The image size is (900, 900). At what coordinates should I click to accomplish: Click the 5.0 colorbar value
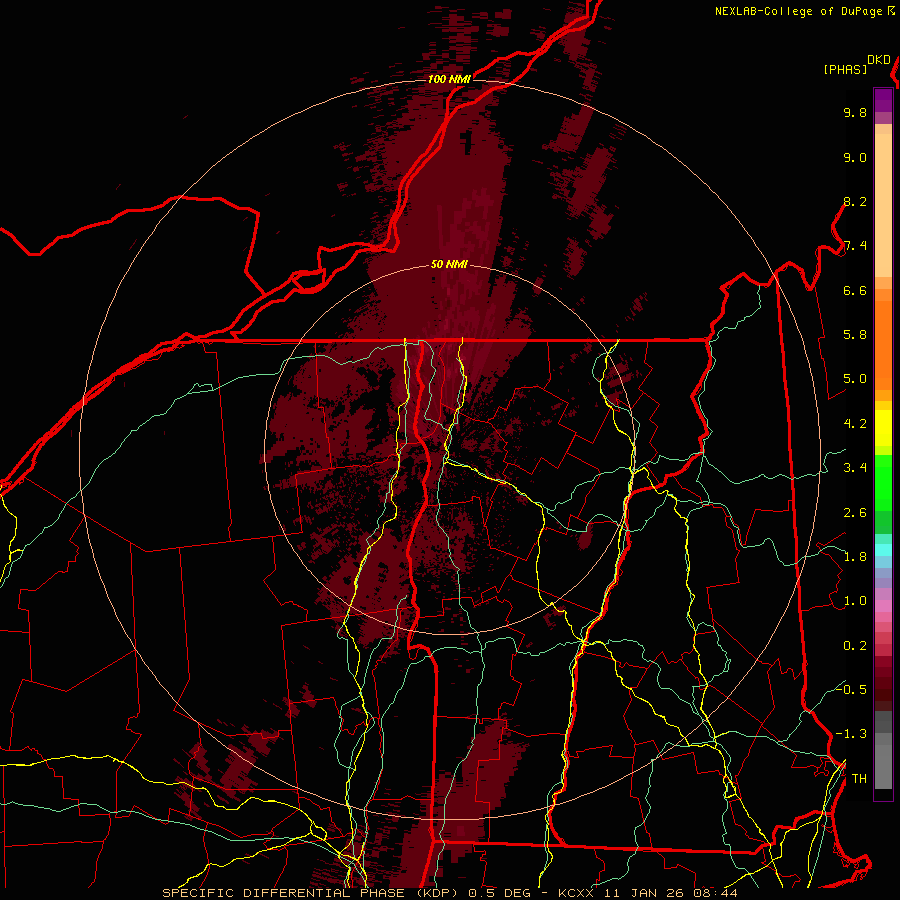click(x=855, y=379)
